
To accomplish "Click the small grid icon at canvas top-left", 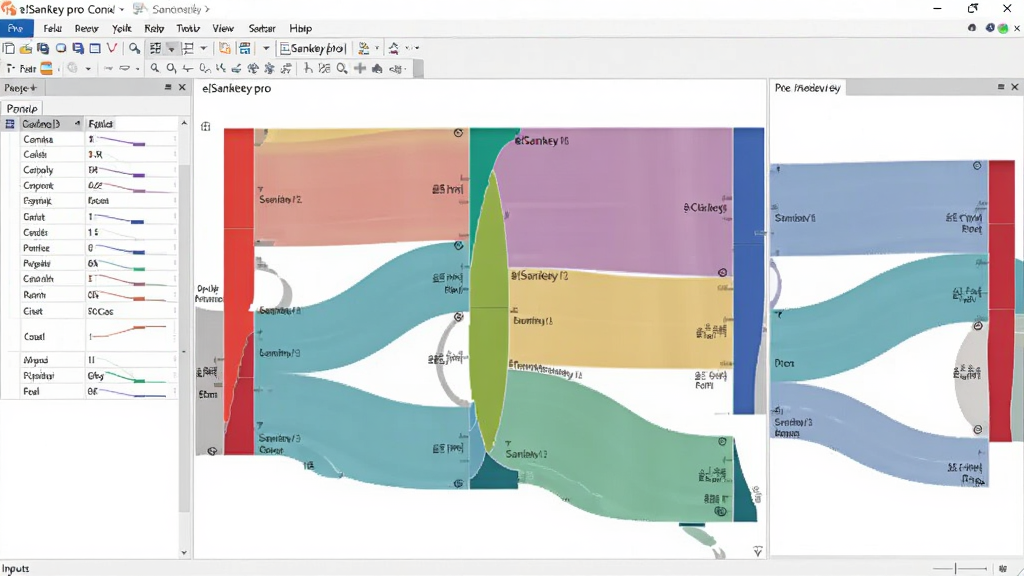I will tap(206, 127).
